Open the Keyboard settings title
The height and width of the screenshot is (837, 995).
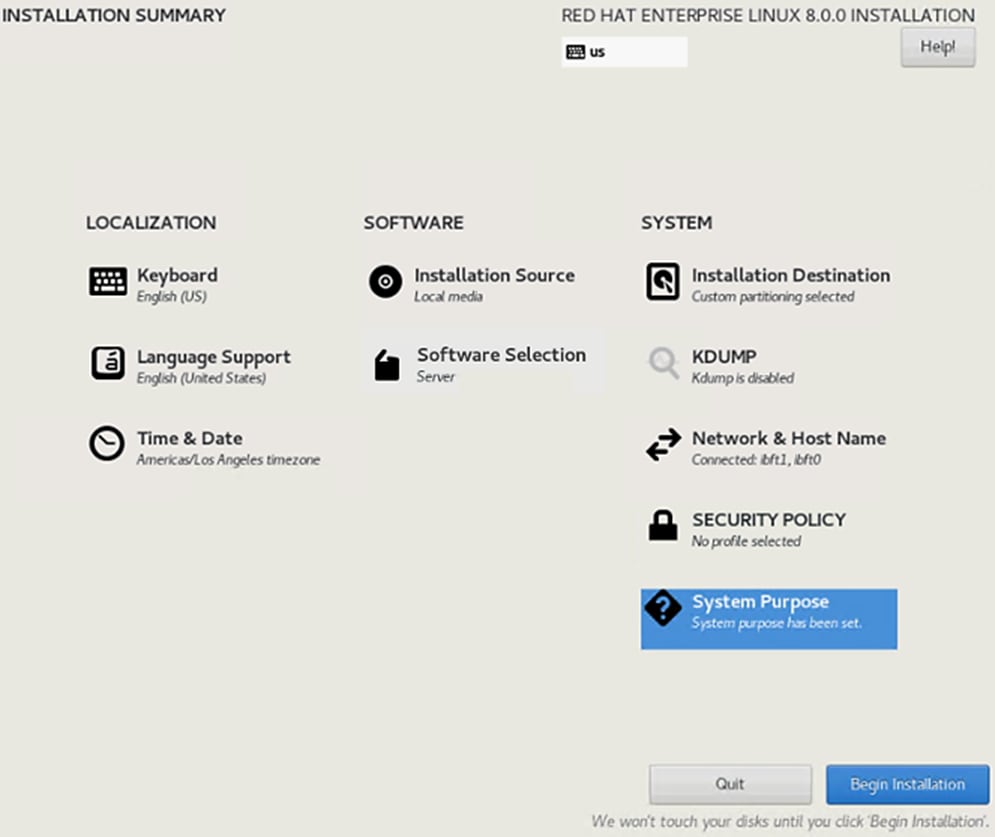[177, 275]
